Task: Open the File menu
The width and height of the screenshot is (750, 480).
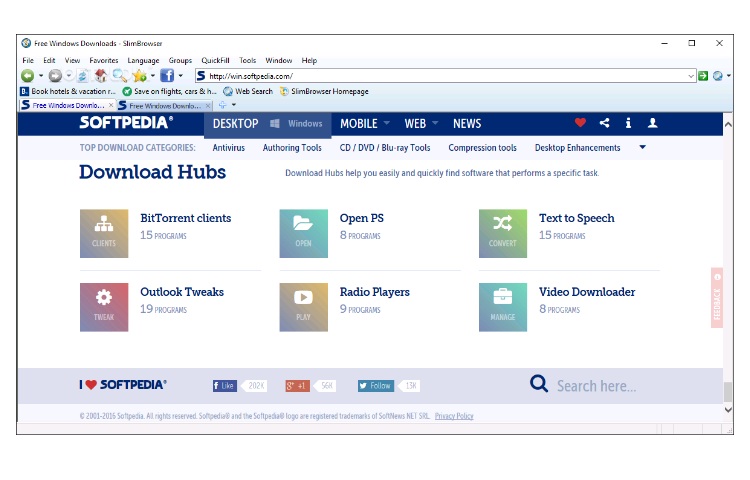Action: [28, 60]
